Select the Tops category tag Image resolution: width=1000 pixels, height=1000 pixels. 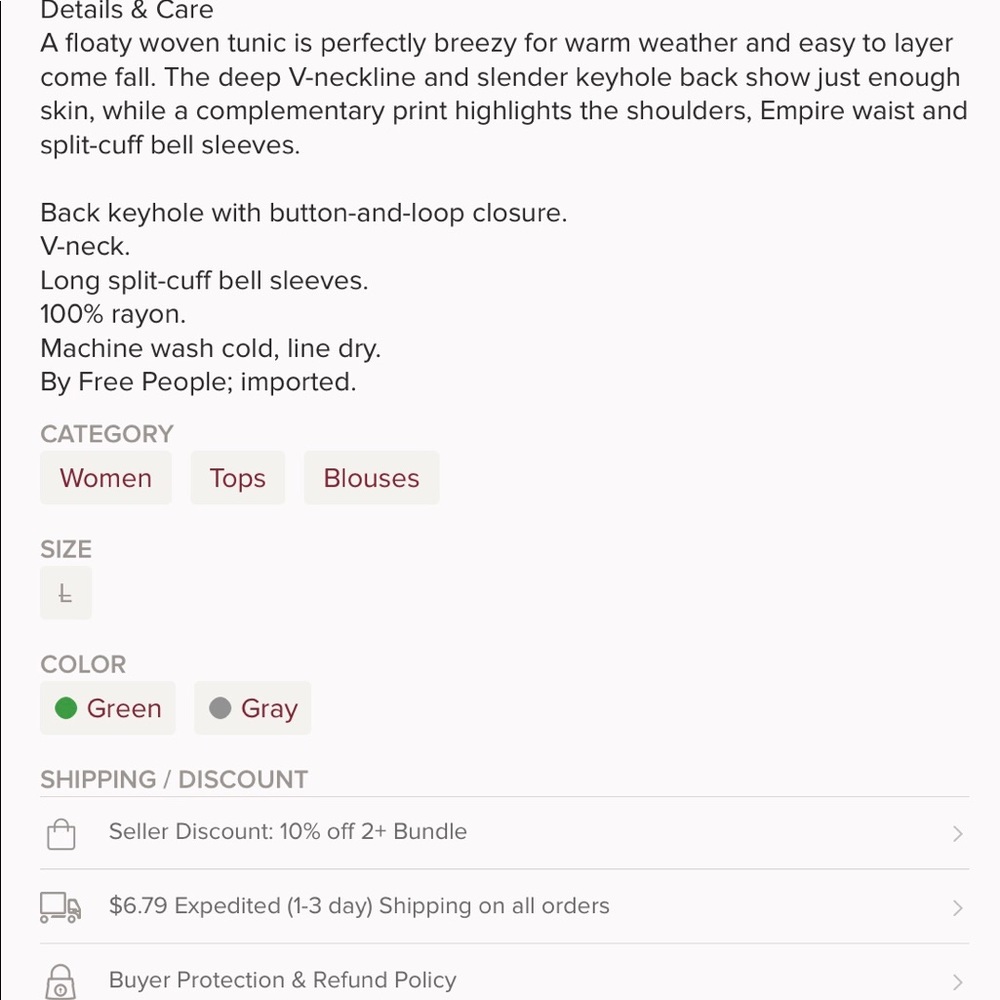238,478
